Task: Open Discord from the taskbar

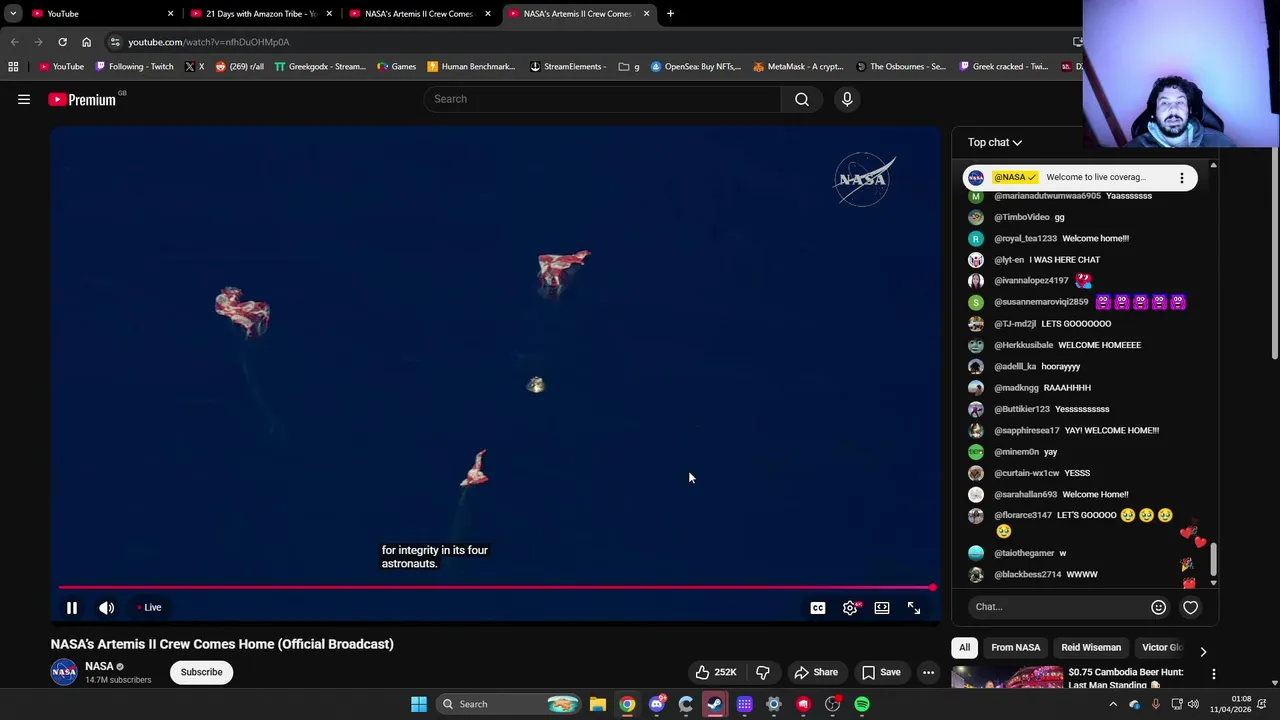Action: point(657,704)
